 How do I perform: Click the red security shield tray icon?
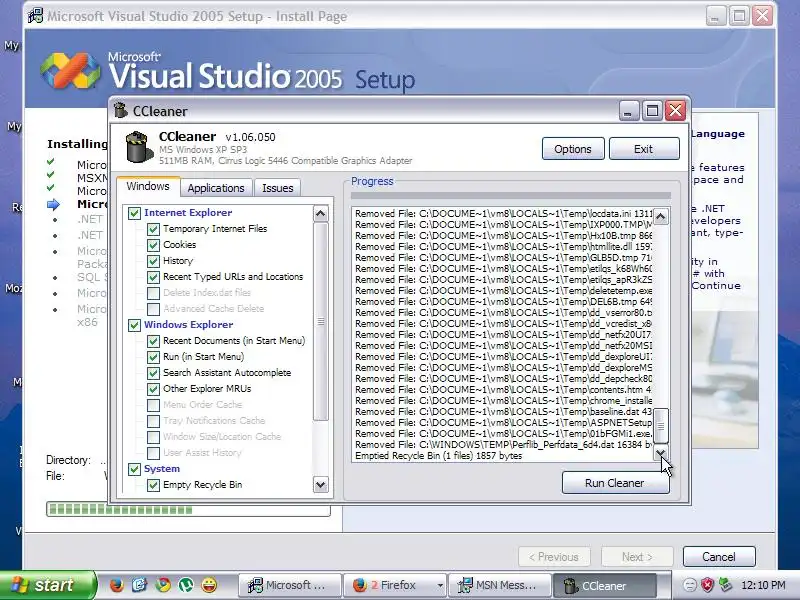point(707,585)
